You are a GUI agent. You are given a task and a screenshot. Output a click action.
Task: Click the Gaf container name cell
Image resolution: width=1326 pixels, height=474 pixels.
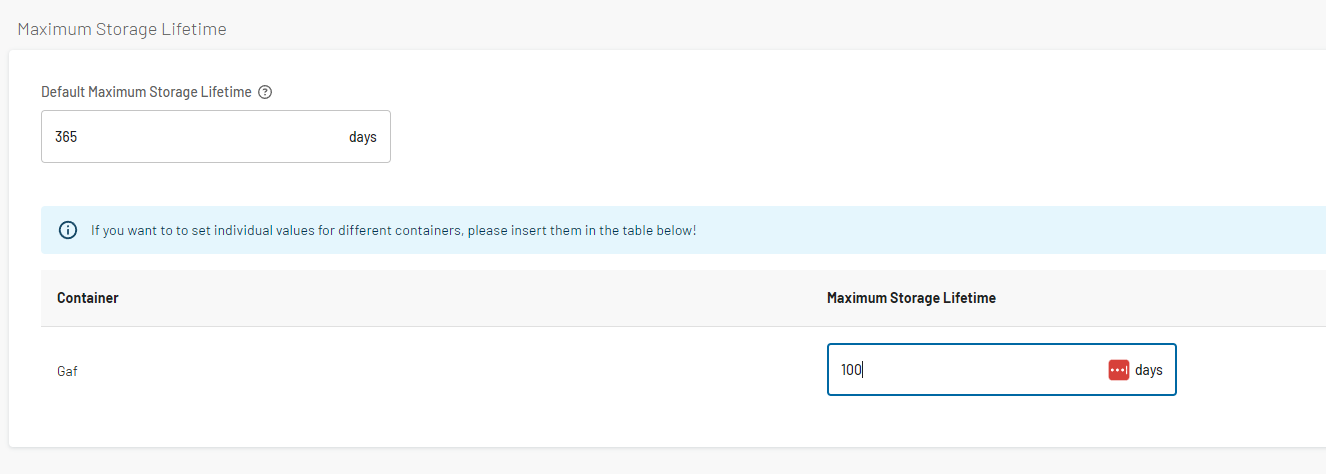(x=67, y=371)
